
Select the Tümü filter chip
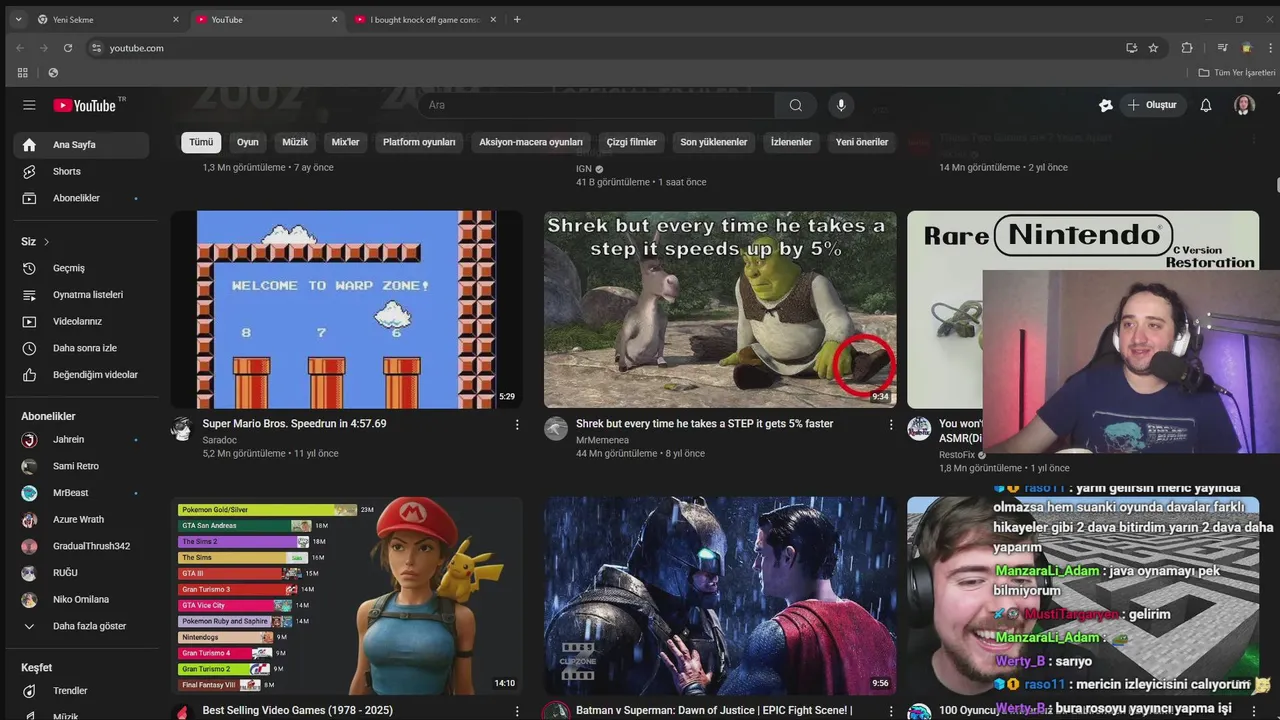201,142
